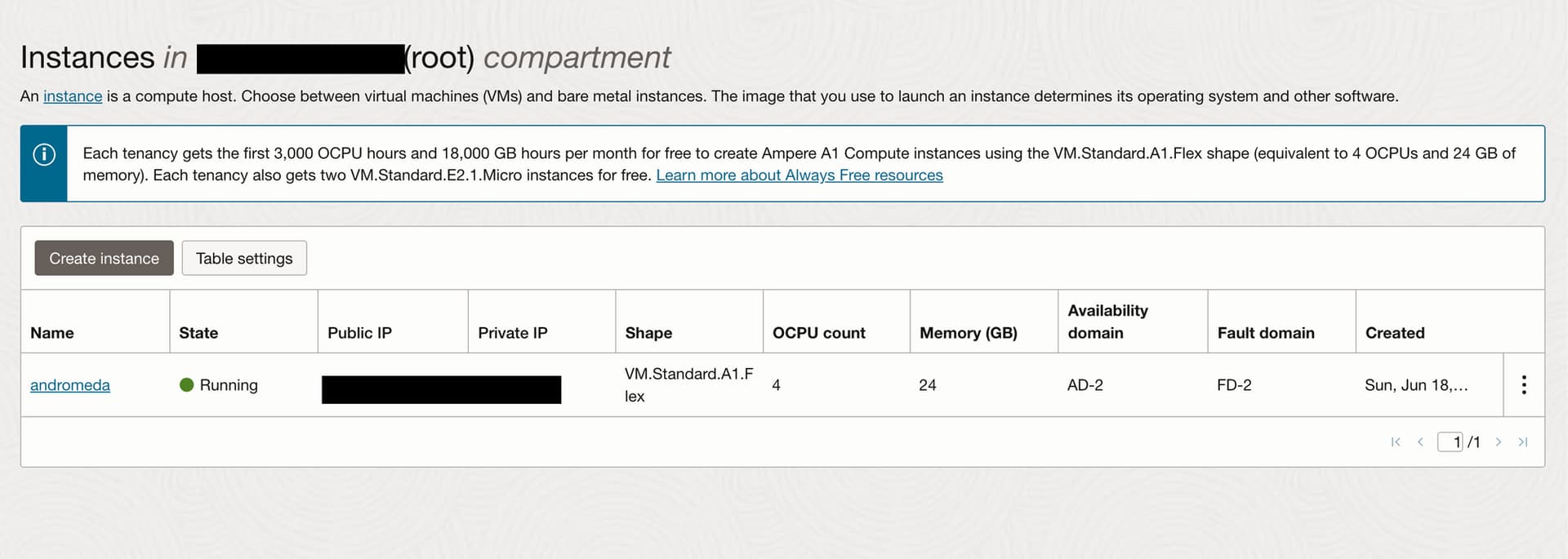Open the andromeda row actions menu
The width and height of the screenshot is (1568, 559).
click(x=1523, y=385)
